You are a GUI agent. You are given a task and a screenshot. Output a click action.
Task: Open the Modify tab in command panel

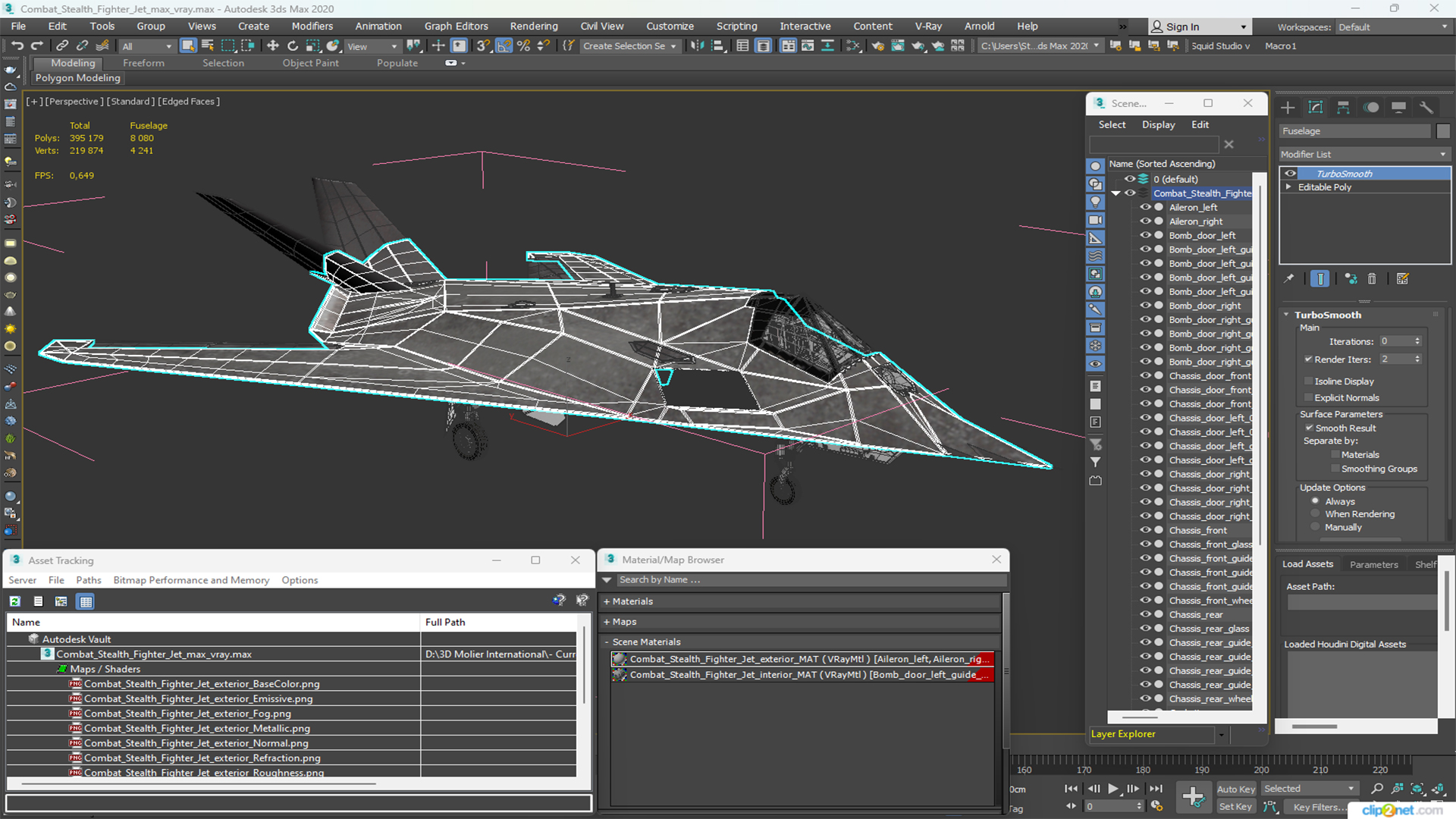[1316, 107]
